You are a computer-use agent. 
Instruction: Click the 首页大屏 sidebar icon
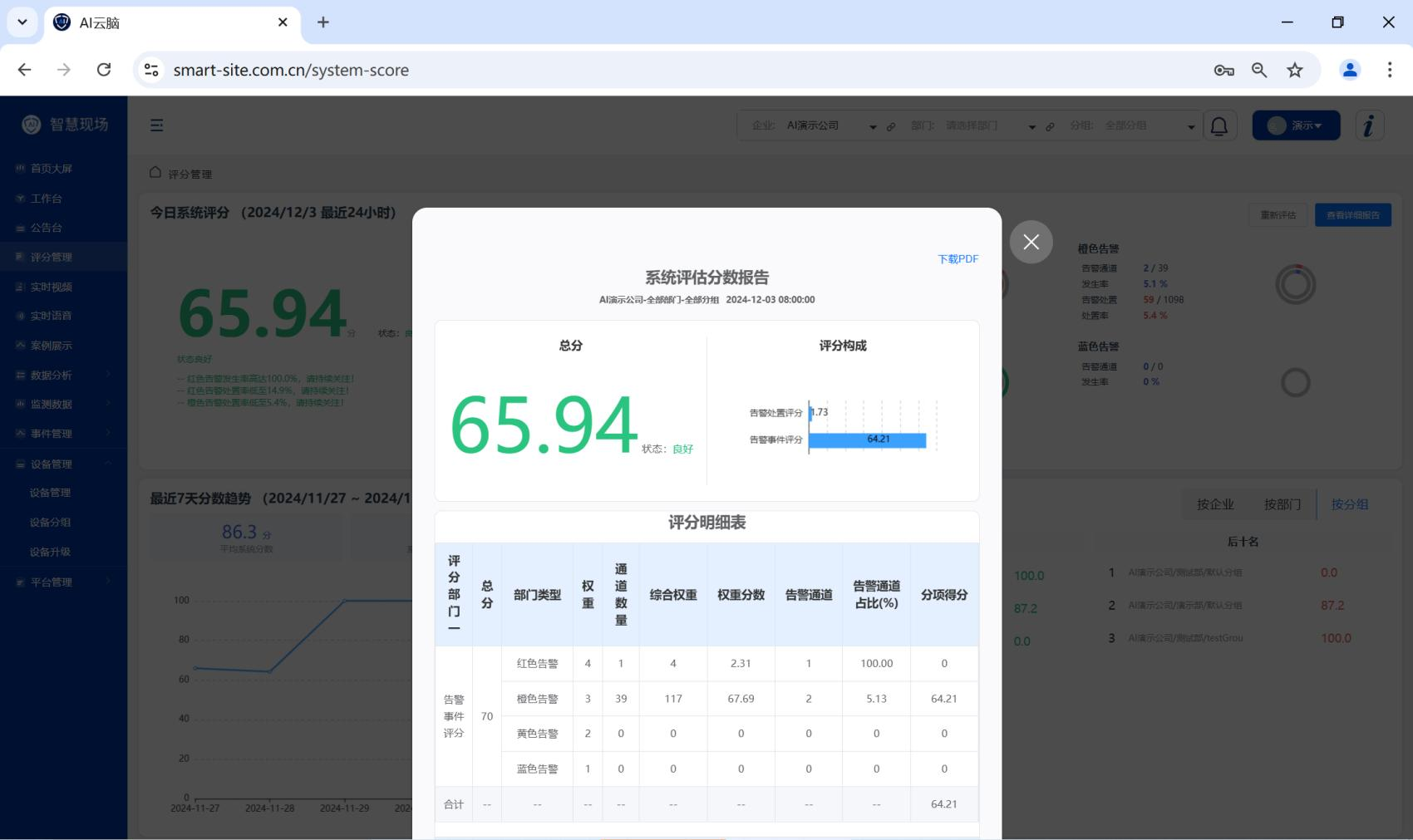[x=21, y=169]
